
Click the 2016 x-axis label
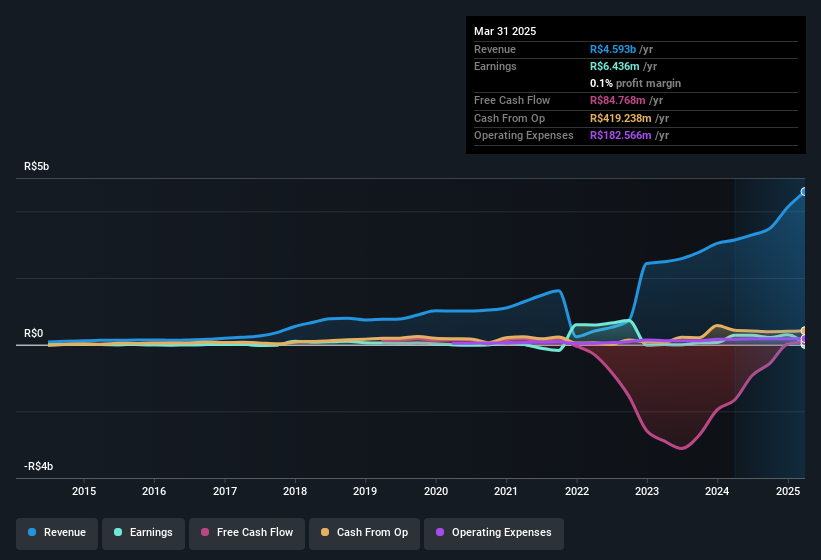point(154,491)
